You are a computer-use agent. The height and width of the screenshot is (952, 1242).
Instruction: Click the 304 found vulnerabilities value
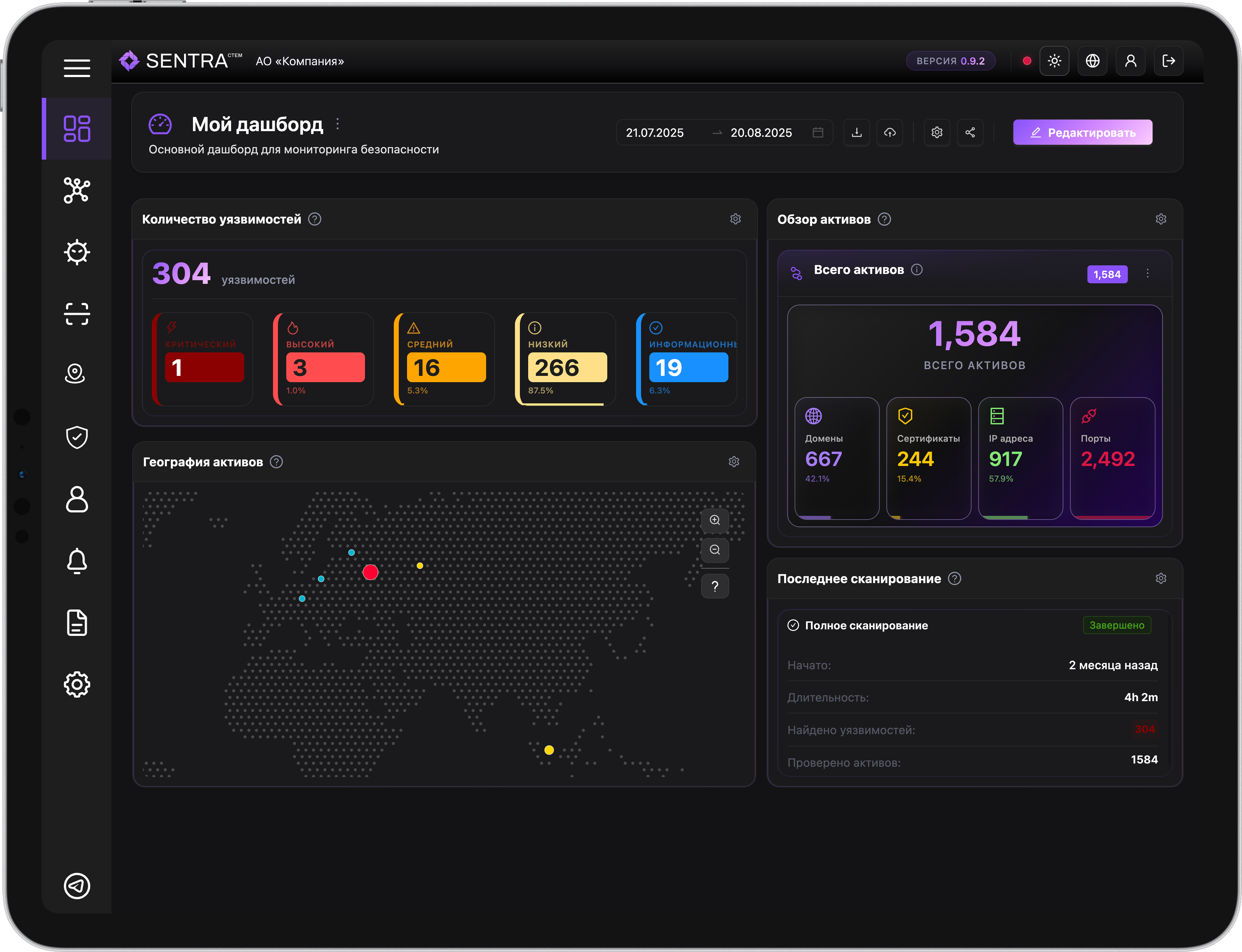1145,729
